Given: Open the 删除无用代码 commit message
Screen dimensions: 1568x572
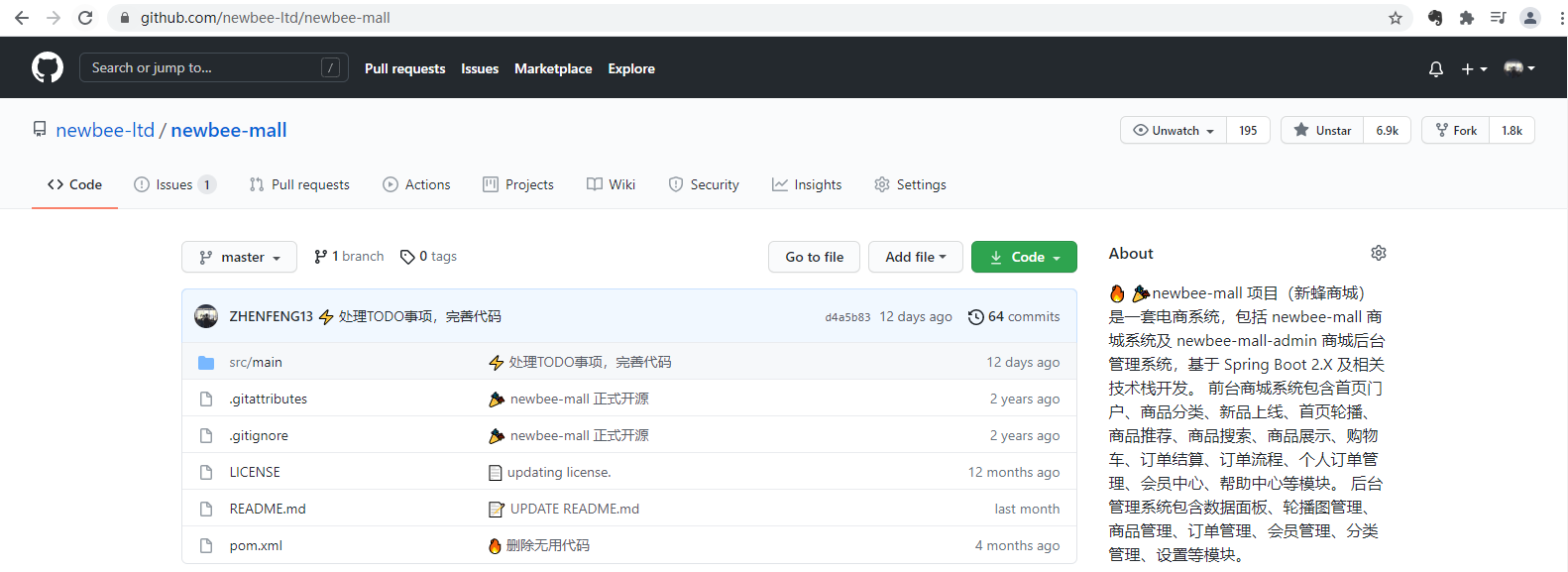Looking at the screenshot, I should click(548, 545).
